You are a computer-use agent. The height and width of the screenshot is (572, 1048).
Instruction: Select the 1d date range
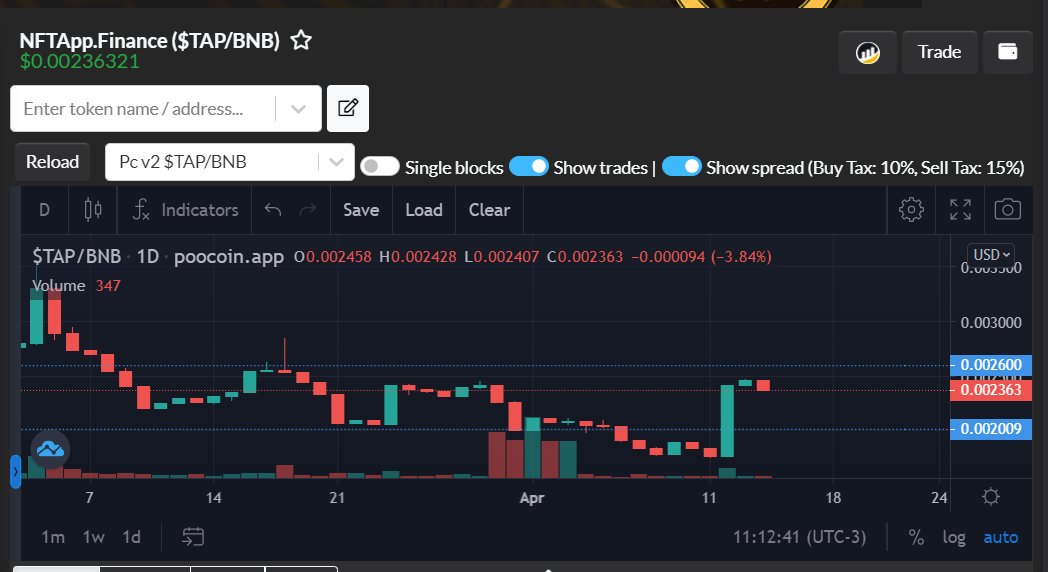point(131,537)
